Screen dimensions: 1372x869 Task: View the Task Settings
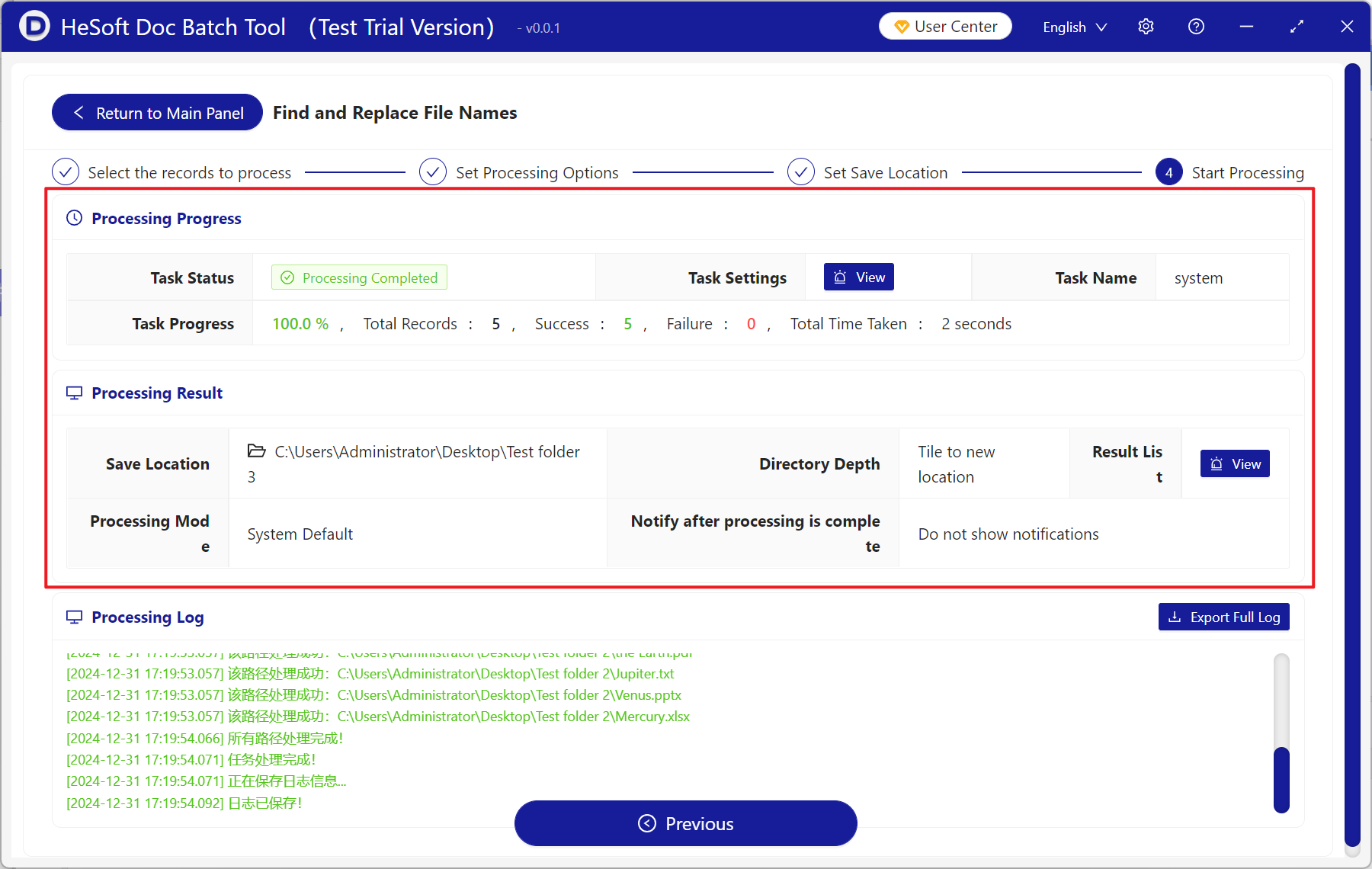coord(858,277)
